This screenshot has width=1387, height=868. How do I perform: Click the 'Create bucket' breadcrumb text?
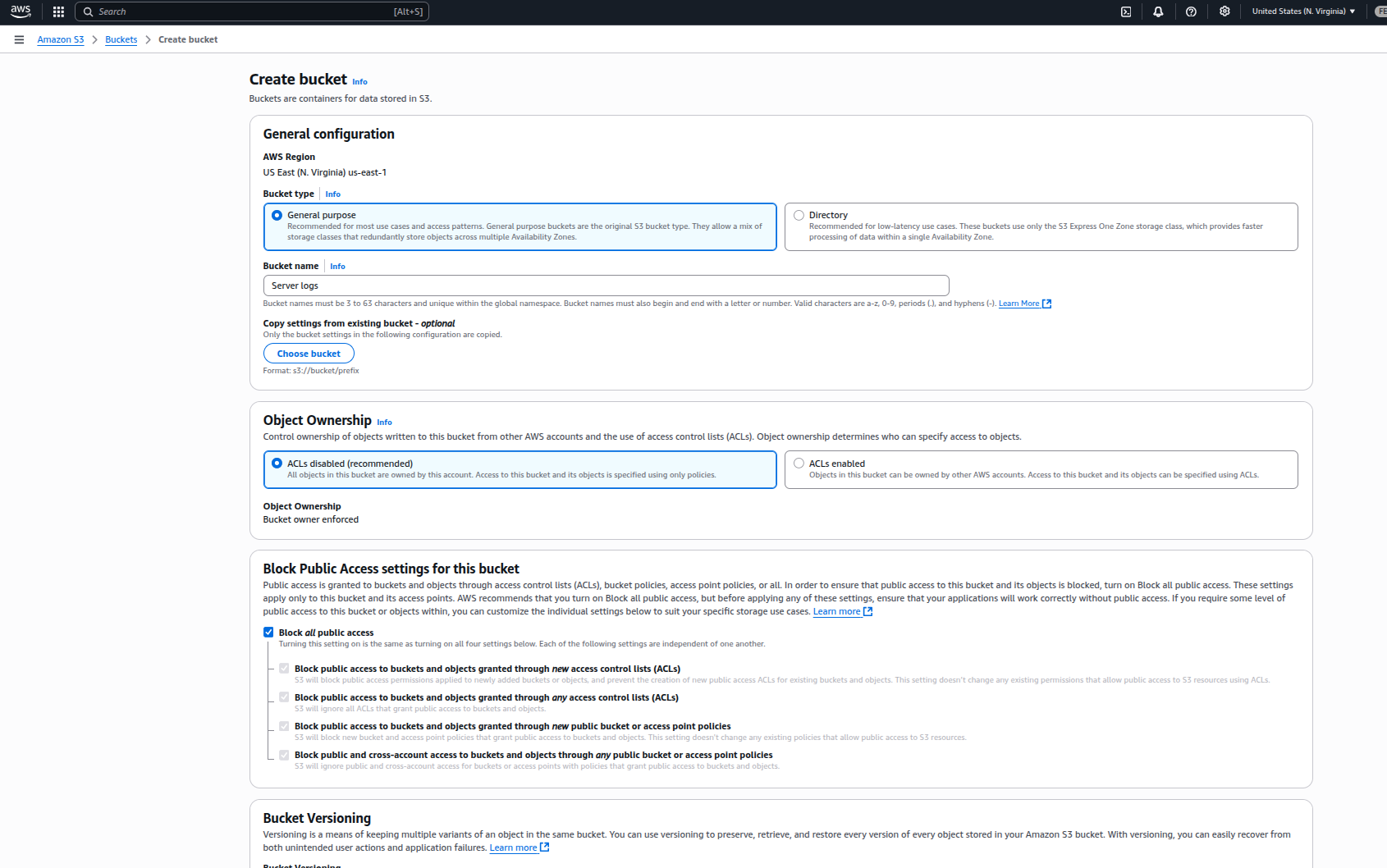pyautogui.click(x=188, y=39)
